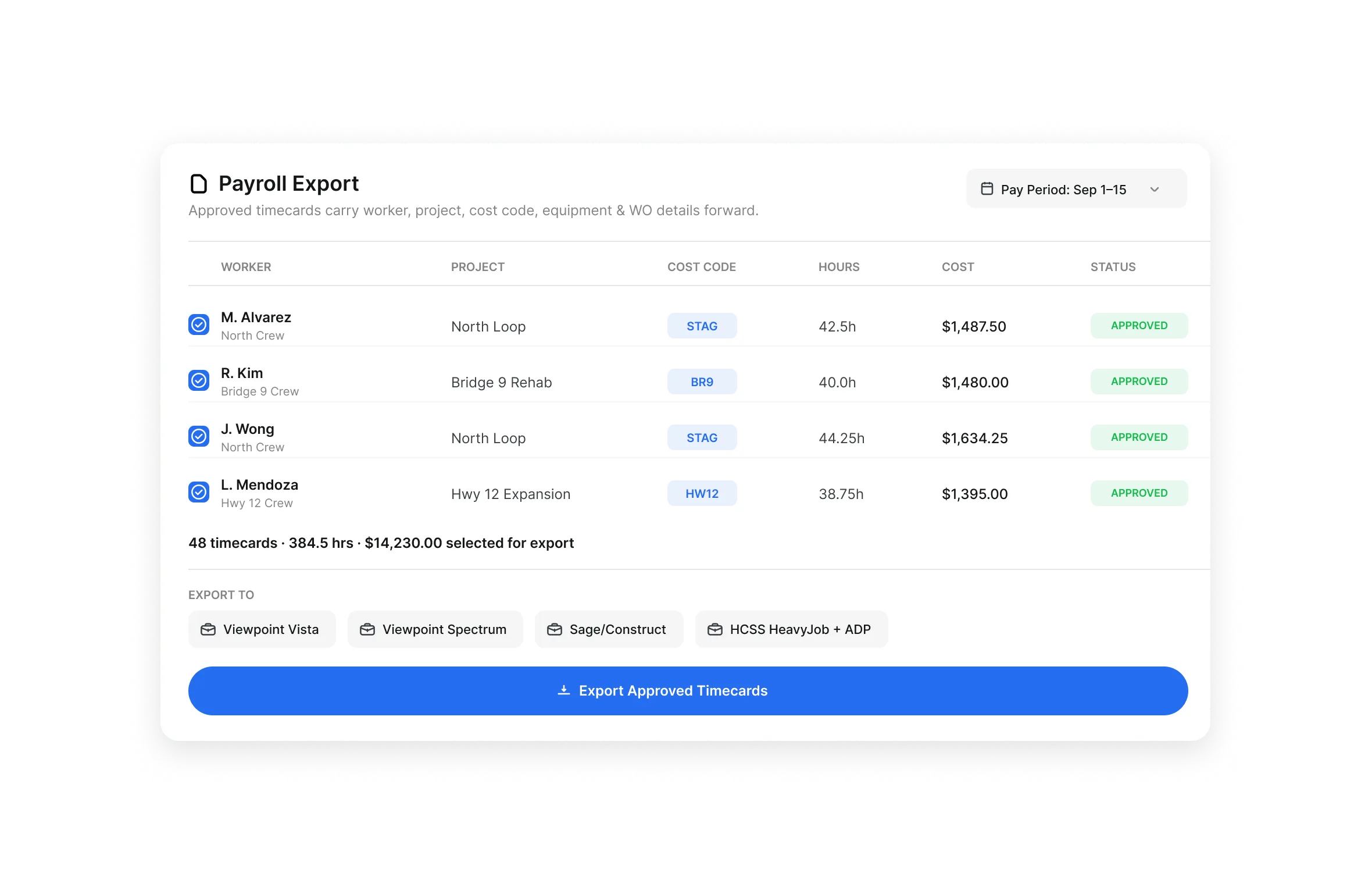Click the HW12 cost code tag
1372x884 pixels.
[x=702, y=493]
